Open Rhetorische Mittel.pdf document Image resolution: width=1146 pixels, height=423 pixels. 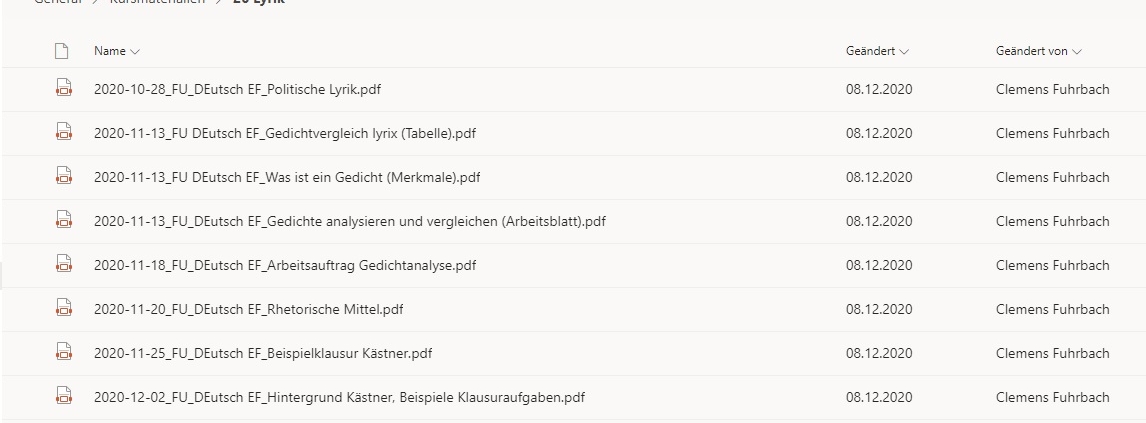(248, 309)
